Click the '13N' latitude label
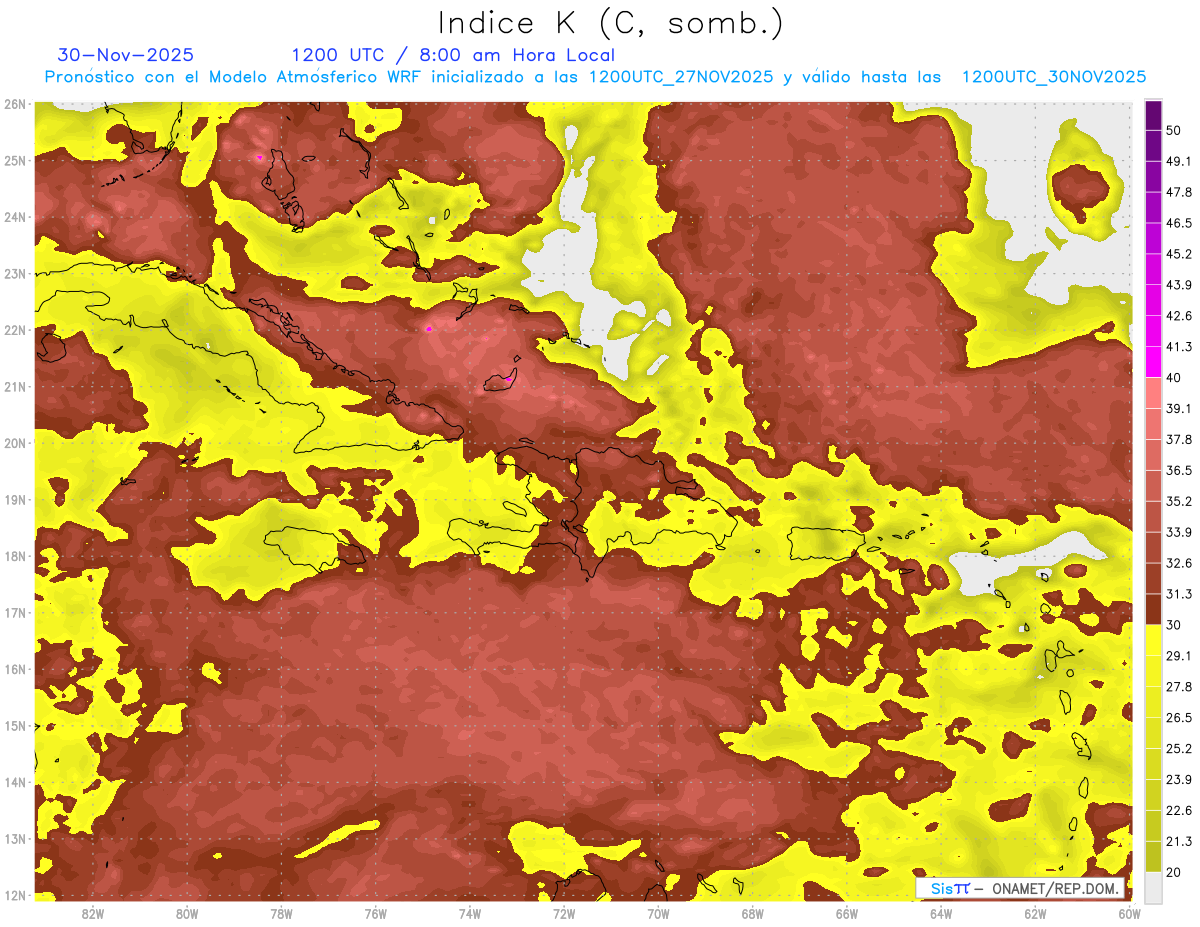 click(x=15, y=838)
